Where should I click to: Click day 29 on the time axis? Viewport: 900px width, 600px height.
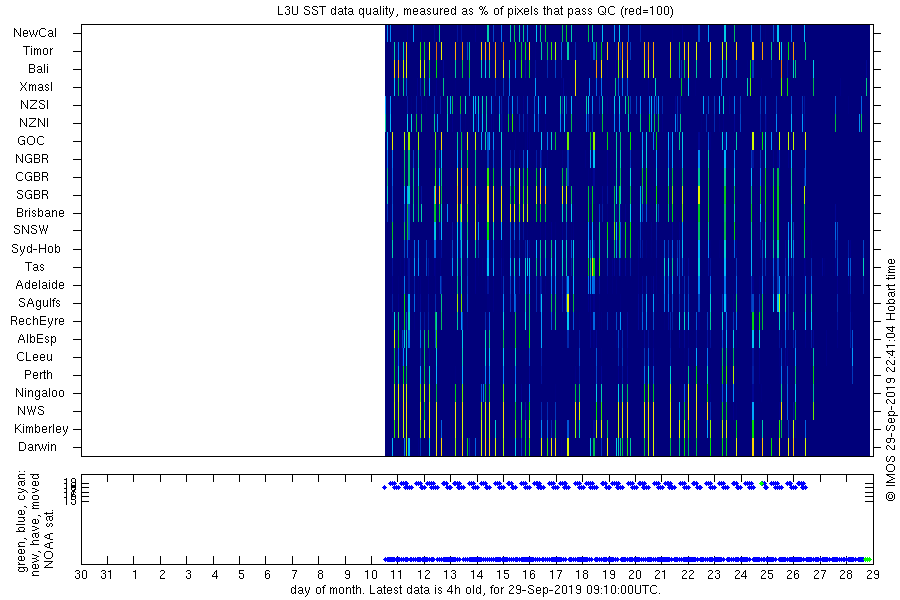coord(872,575)
